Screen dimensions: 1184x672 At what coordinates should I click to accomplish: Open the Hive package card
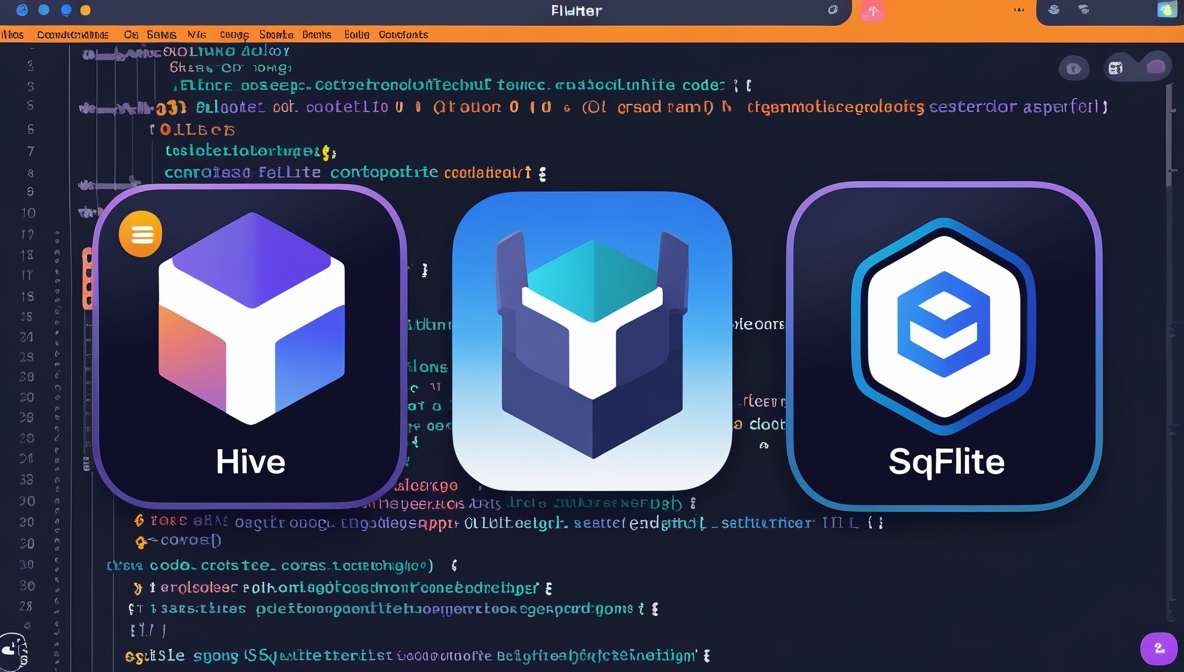250,346
